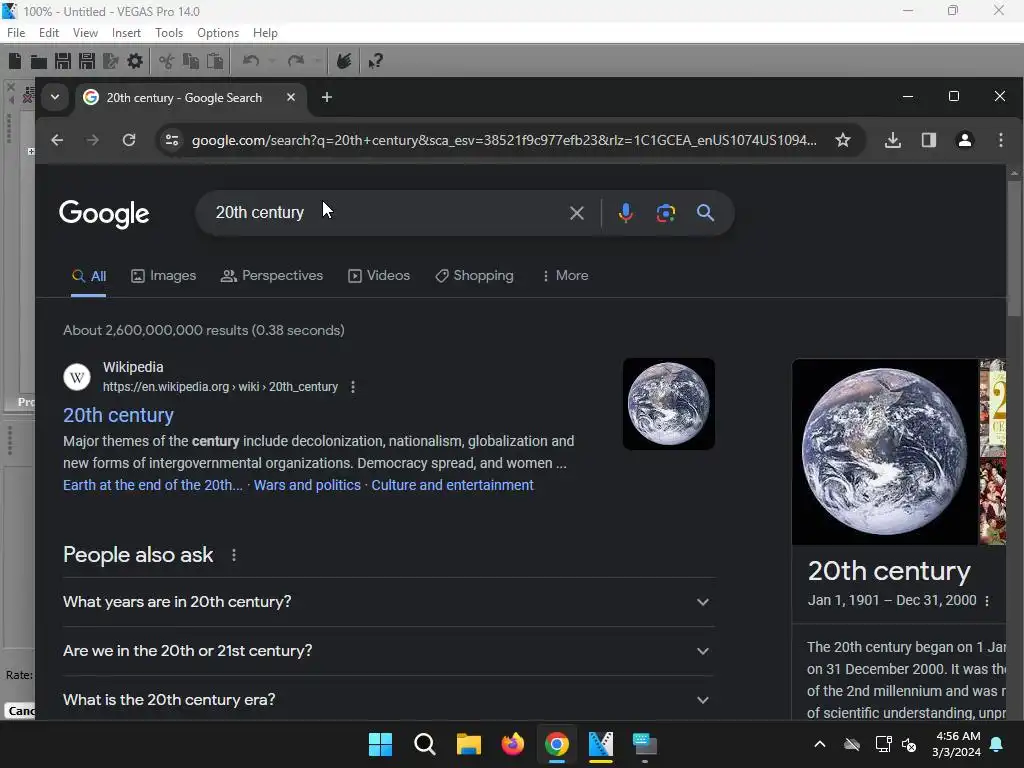This screenshot has height=768, width=1024.
Task: Toggle Chrome side panel
Action: [x=929, y=140]
